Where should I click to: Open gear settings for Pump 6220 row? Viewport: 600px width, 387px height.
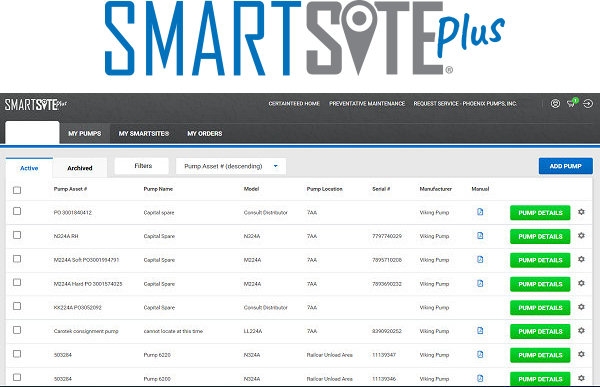click(x=581, y=354)
